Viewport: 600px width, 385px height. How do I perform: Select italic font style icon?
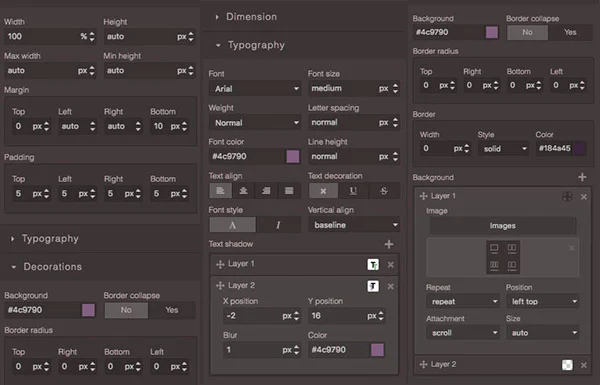pyautogui.click(x=278, y=225)
